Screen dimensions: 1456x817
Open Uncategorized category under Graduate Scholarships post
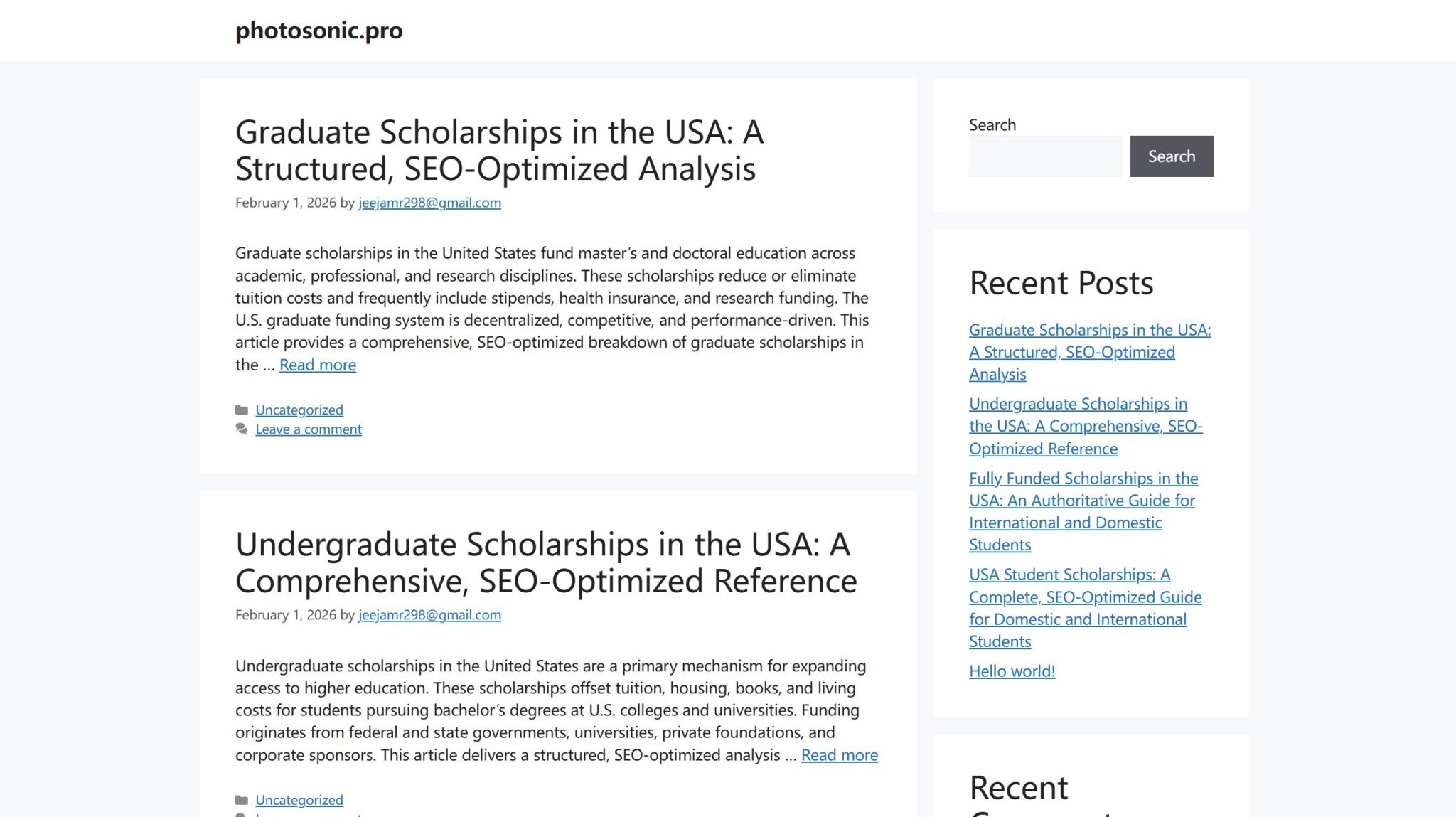[299, 410]
